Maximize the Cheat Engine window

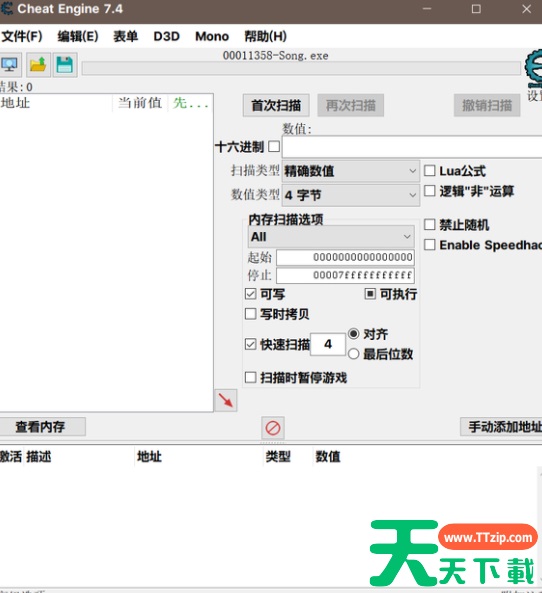pos(476,9)
